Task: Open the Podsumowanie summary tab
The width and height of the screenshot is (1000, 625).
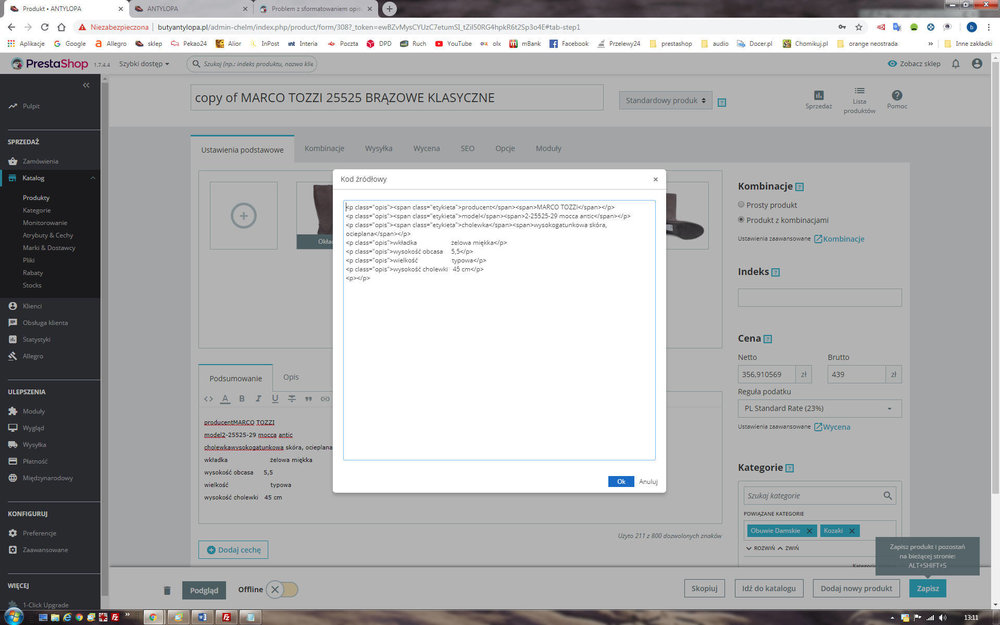Action: click(235, 378)
